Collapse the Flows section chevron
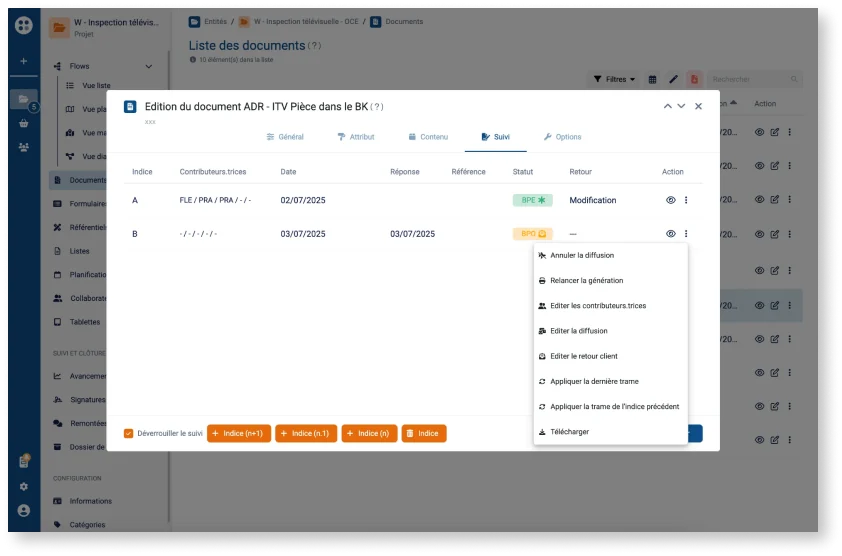Screen dimensions: 842x556 (x=149, y=67)
